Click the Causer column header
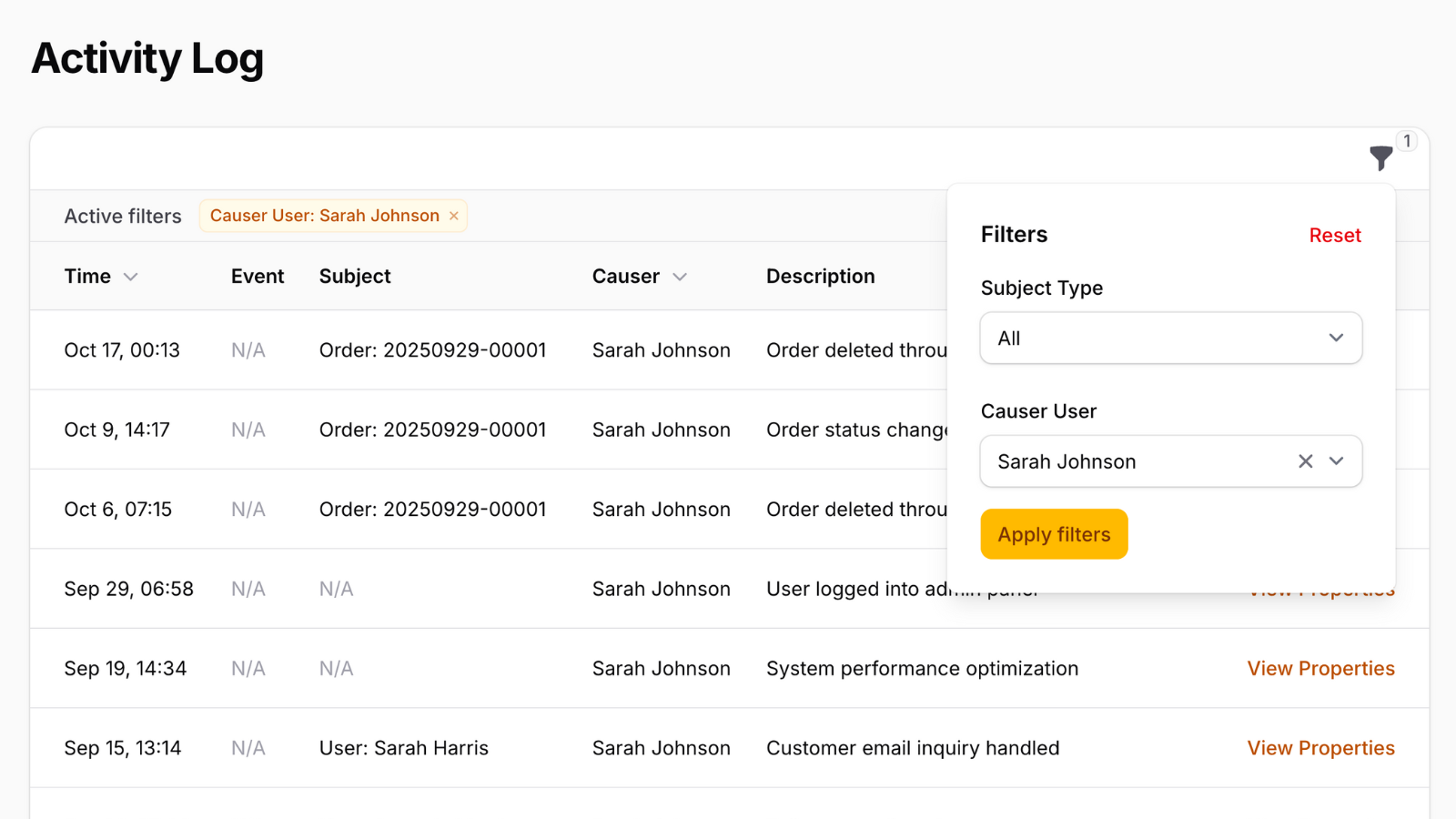This screenshot has width=1456, height=819. pyautogui.click(x=626, y=277)
